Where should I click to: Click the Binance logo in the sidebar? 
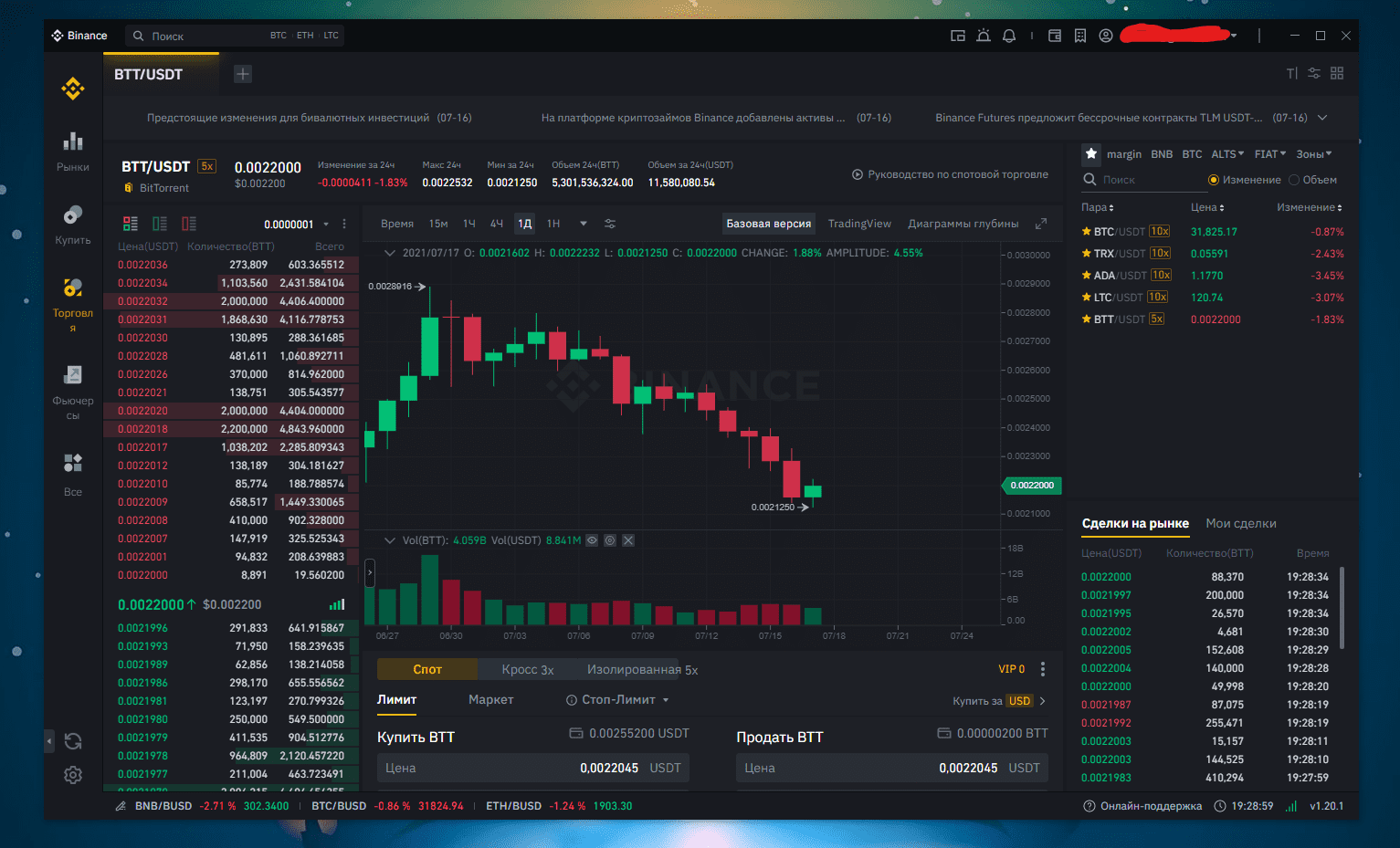[73, 88]
